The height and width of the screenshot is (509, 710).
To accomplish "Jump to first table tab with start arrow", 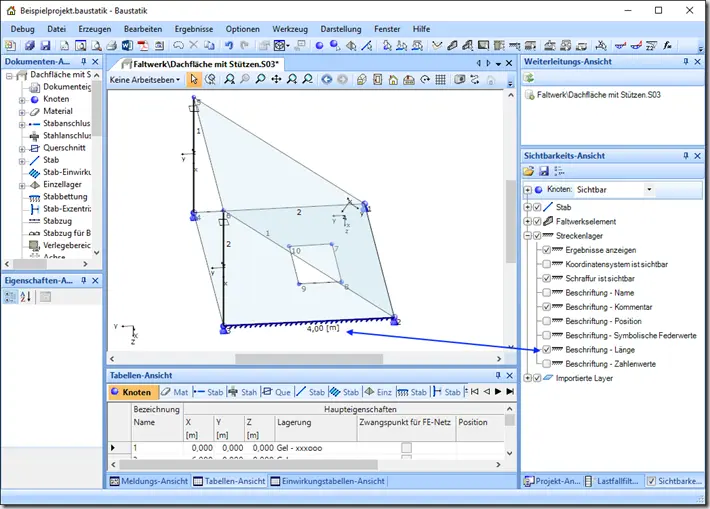I will click(x=475, y=392).
